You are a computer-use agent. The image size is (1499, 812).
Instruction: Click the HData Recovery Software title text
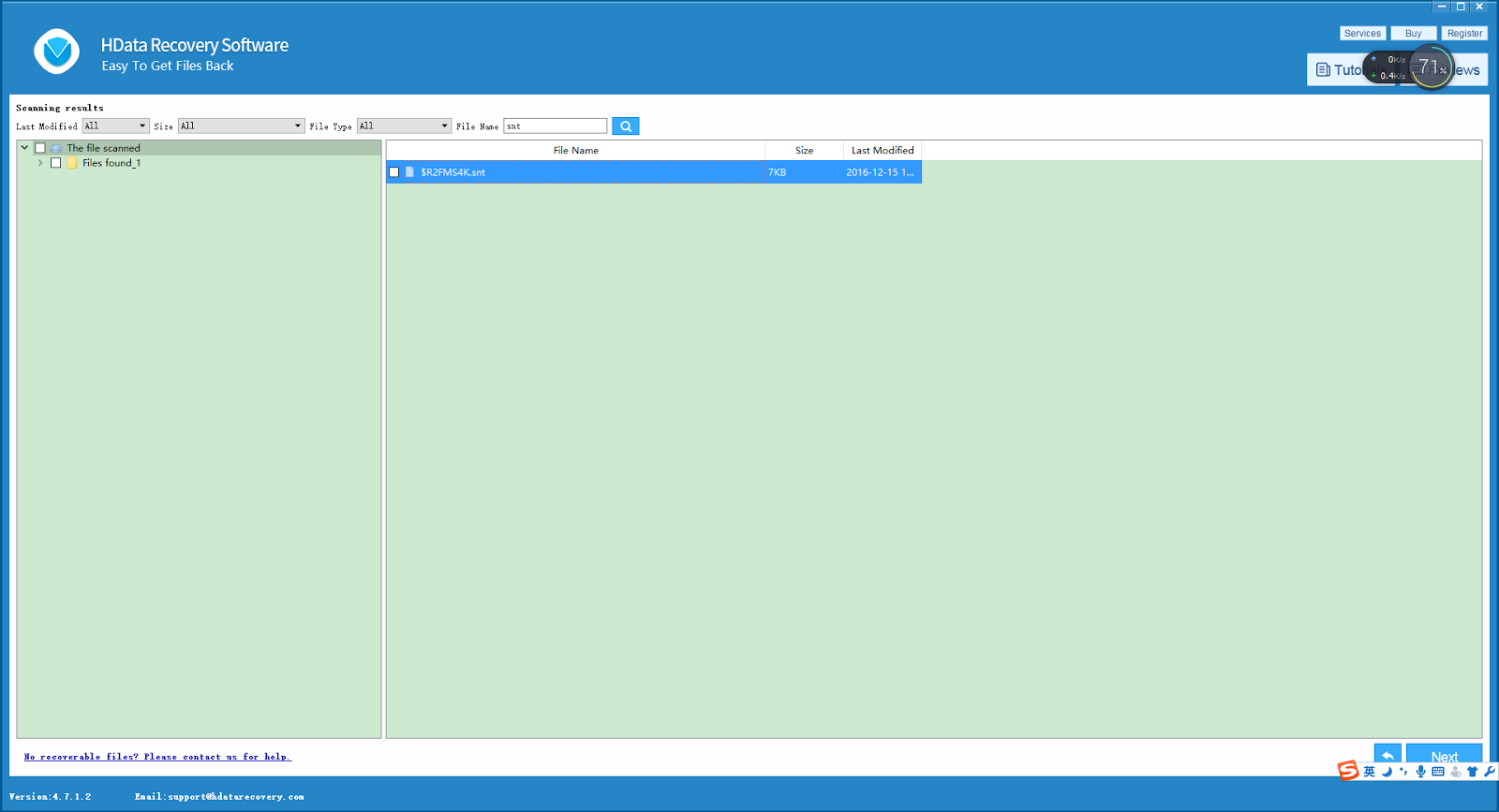pyautogui.click(x=195, y=45)
